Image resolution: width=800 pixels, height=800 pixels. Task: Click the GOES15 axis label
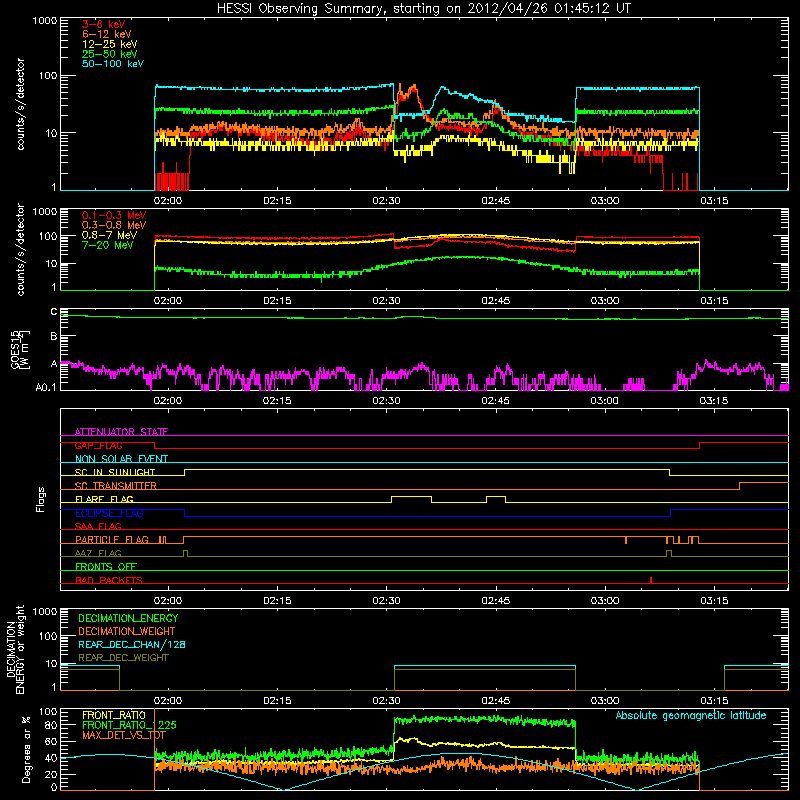coord(20,350)
